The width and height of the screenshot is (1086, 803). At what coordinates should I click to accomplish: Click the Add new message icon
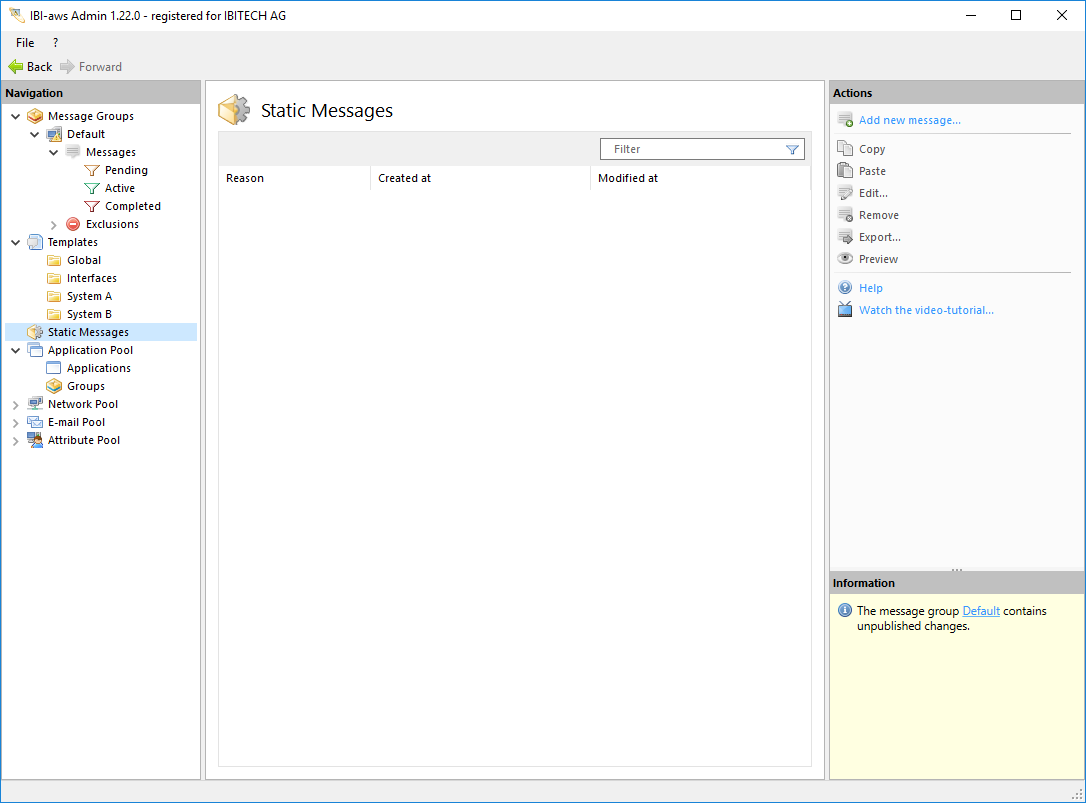click(845, 120)
